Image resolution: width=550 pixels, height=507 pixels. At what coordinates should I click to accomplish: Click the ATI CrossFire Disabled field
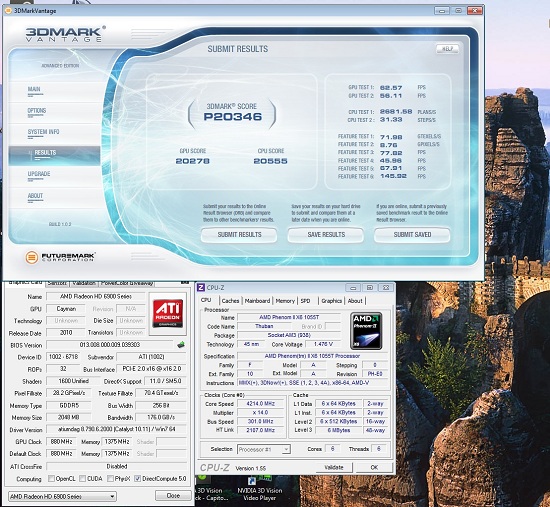(x=116, y=466)
